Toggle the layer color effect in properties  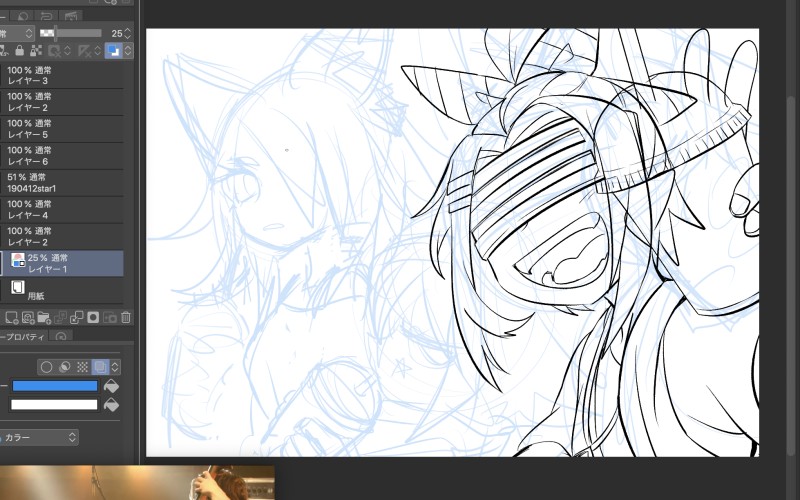(x=101, y=367)
